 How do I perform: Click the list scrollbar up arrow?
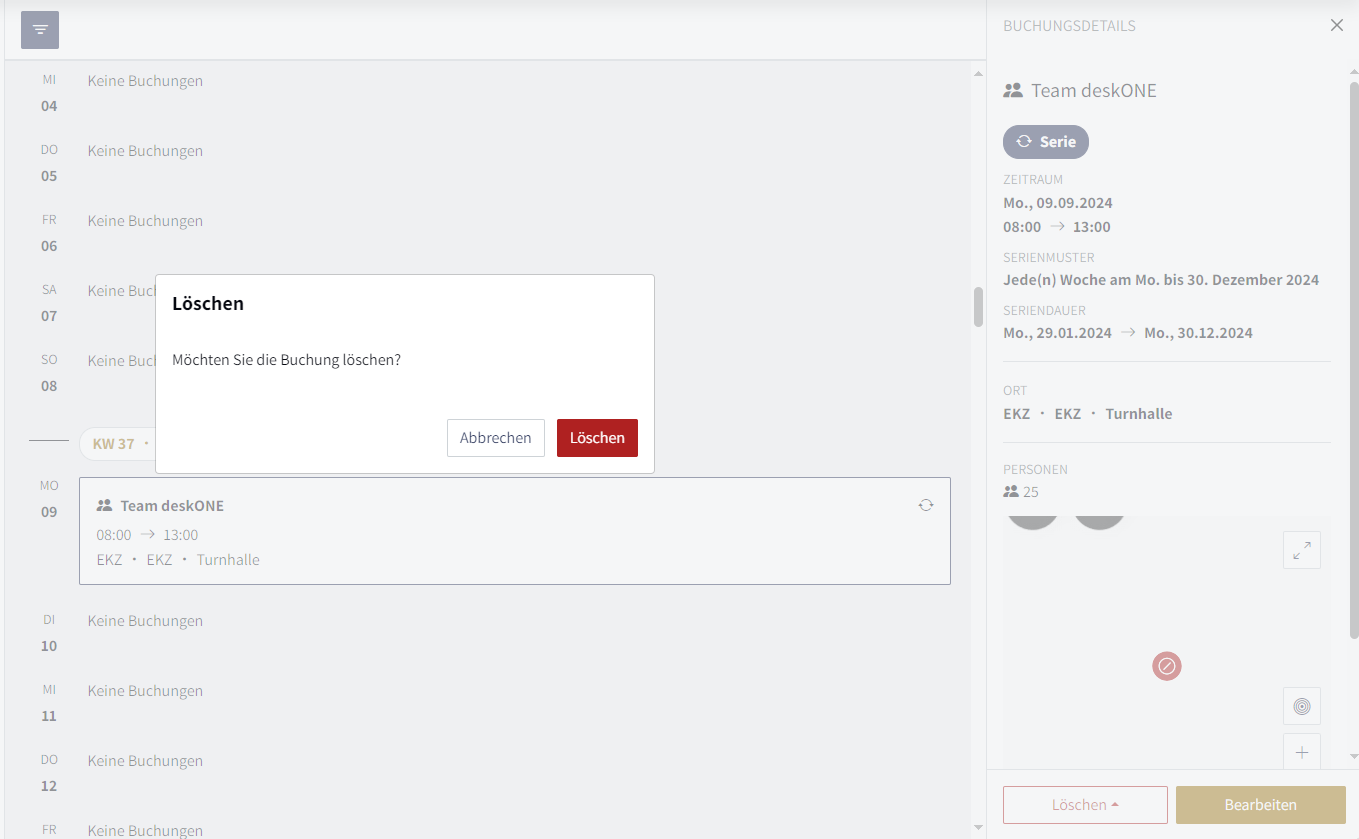[x=978, y=73]
